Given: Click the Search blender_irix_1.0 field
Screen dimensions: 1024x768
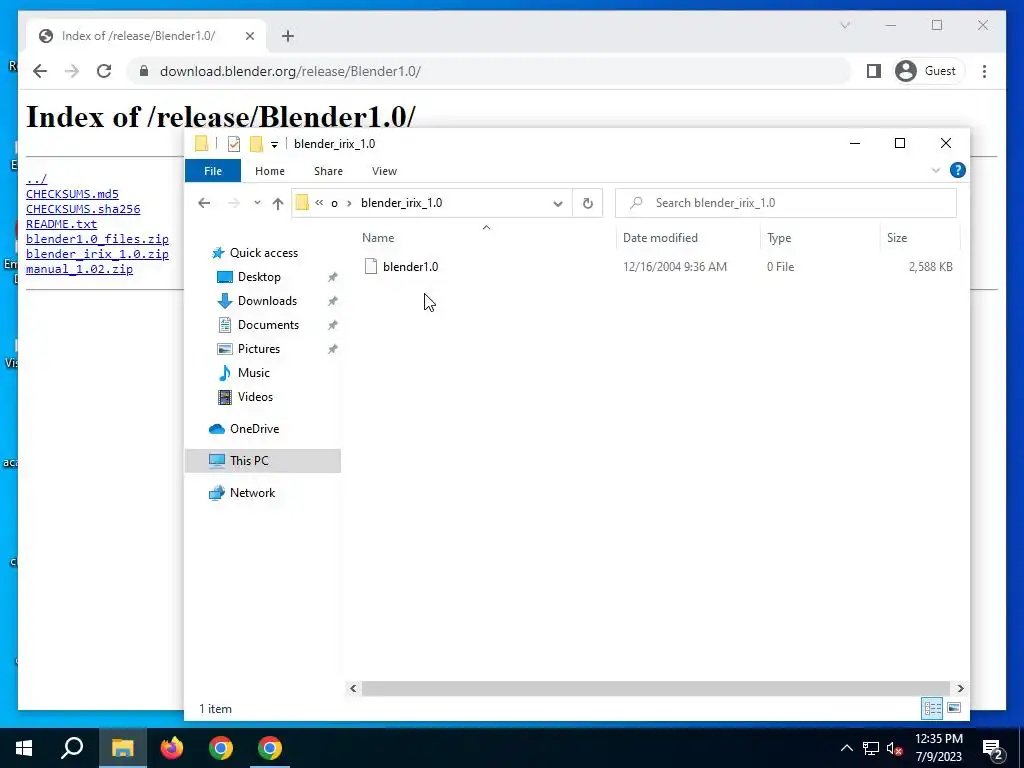Looking at the screenshot, I should click(x=786, y=203).
